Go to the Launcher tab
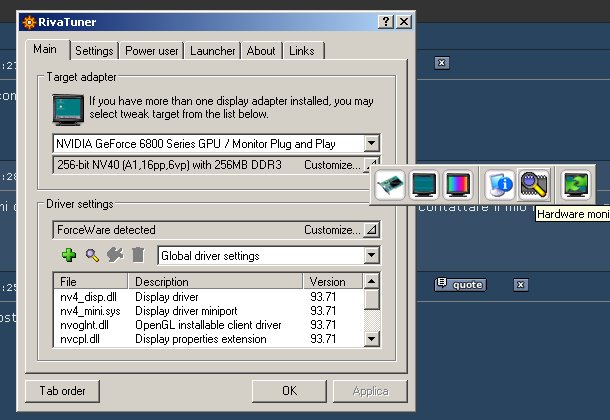The height and width of the screenshot is (420, 610). tap(212, 50)
